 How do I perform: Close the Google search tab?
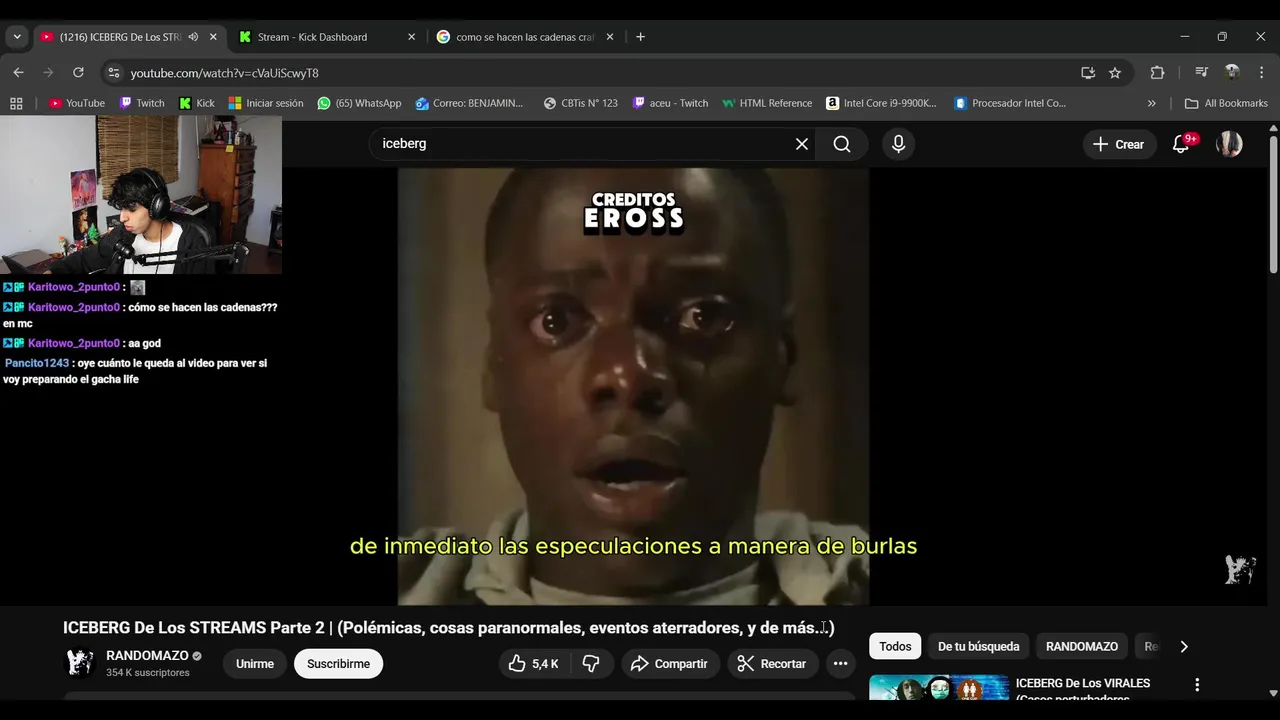[610, 37]
